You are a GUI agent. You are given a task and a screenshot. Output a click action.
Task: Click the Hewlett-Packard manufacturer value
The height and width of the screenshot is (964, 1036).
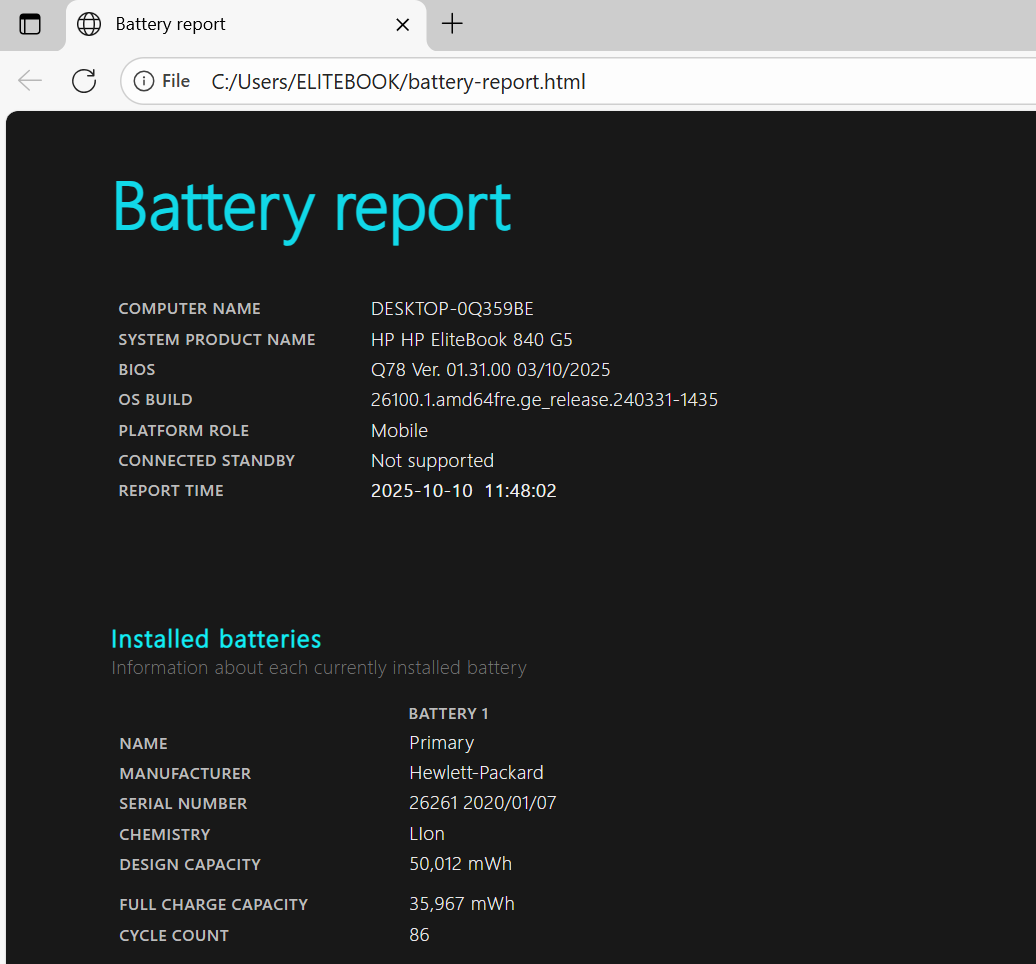[476, 773]
